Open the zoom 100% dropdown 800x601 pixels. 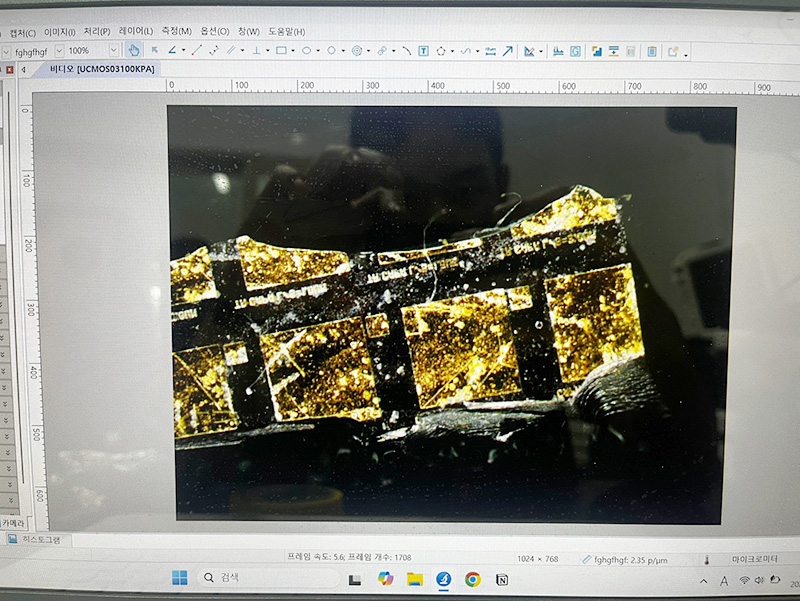[x=113, y=51]
